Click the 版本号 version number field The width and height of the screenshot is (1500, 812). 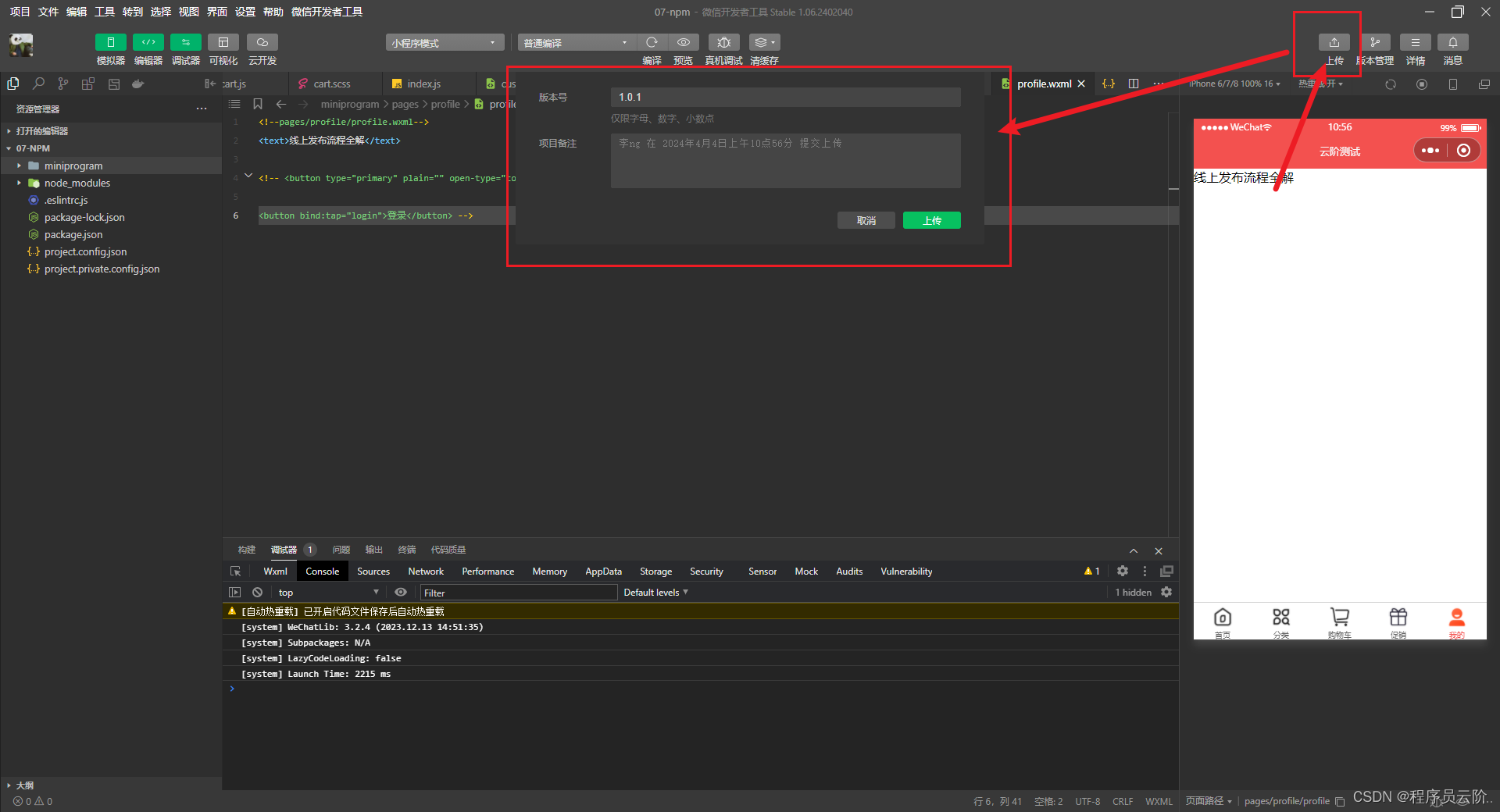pyautogui.click(x=786, y=97)
